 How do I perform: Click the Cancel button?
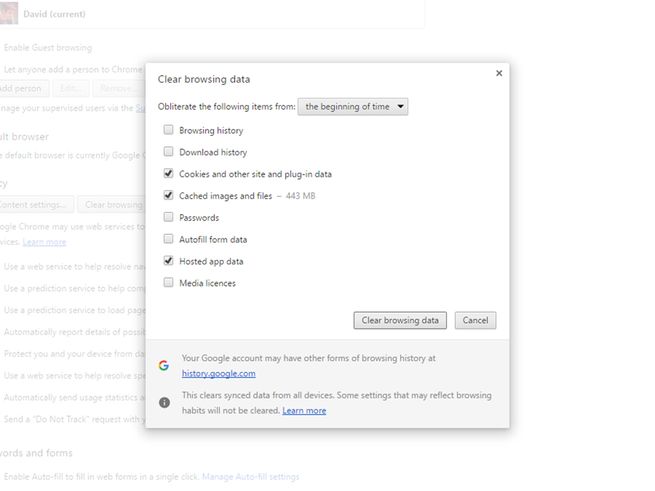point(475,321)
